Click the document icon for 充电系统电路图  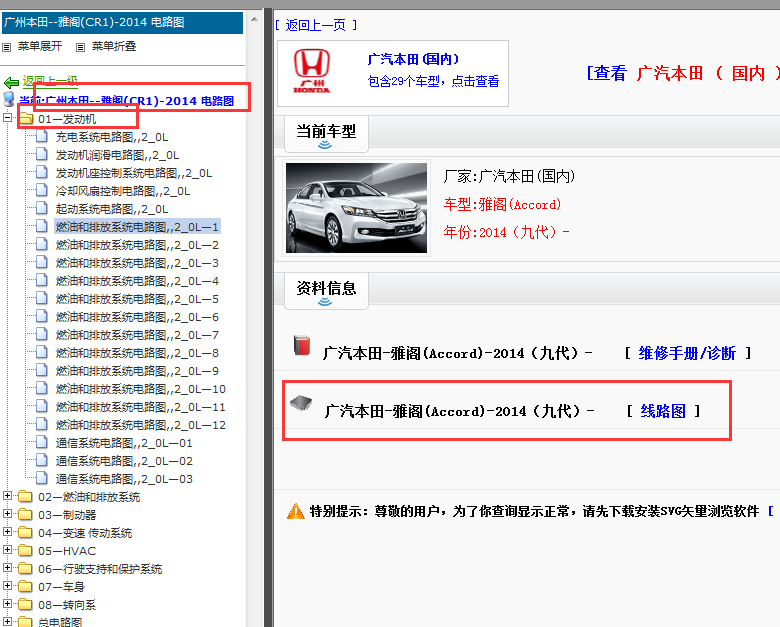click(x=42, y=136)
